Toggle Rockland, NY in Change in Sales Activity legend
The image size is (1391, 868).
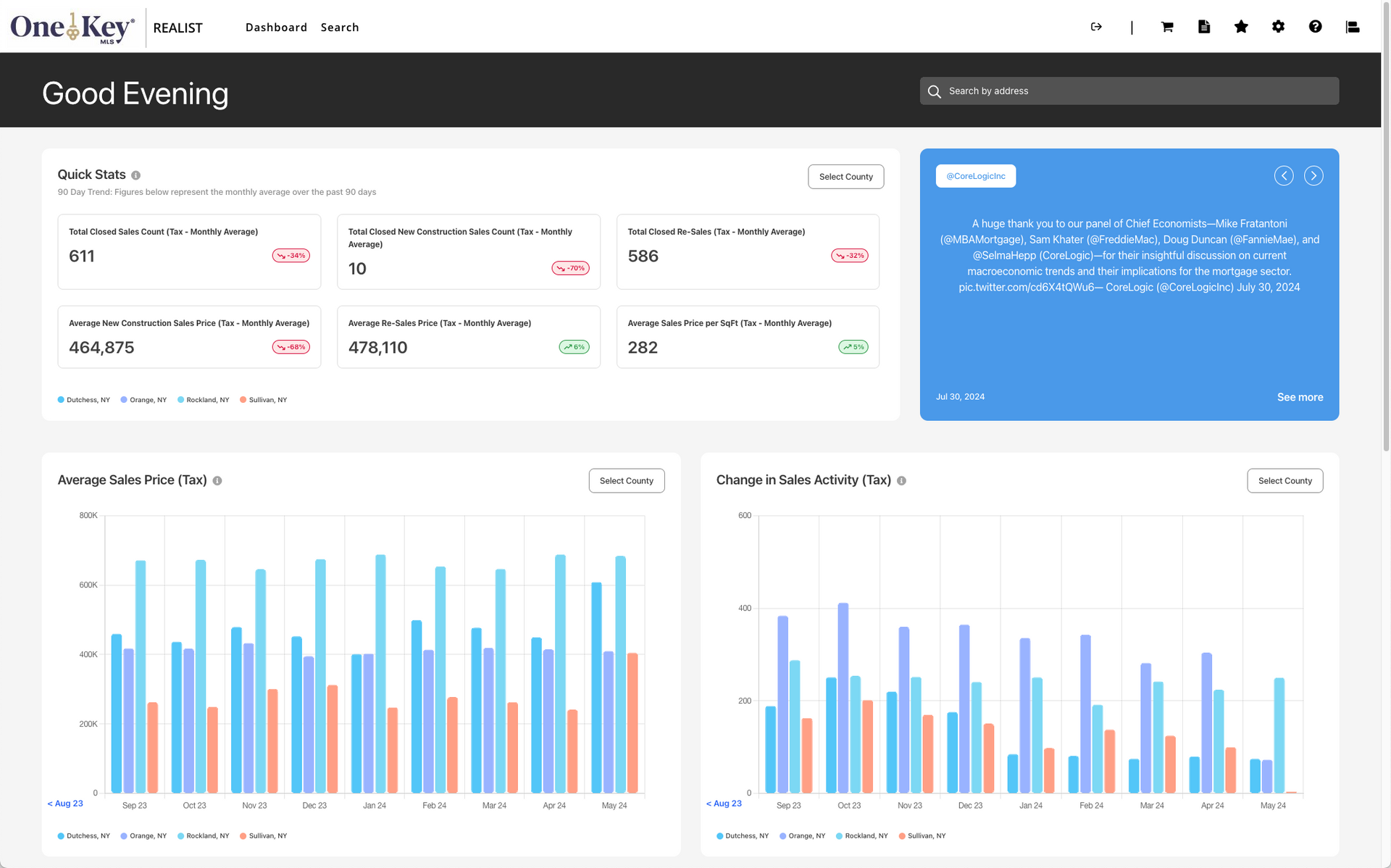click(x=862, y=835)
